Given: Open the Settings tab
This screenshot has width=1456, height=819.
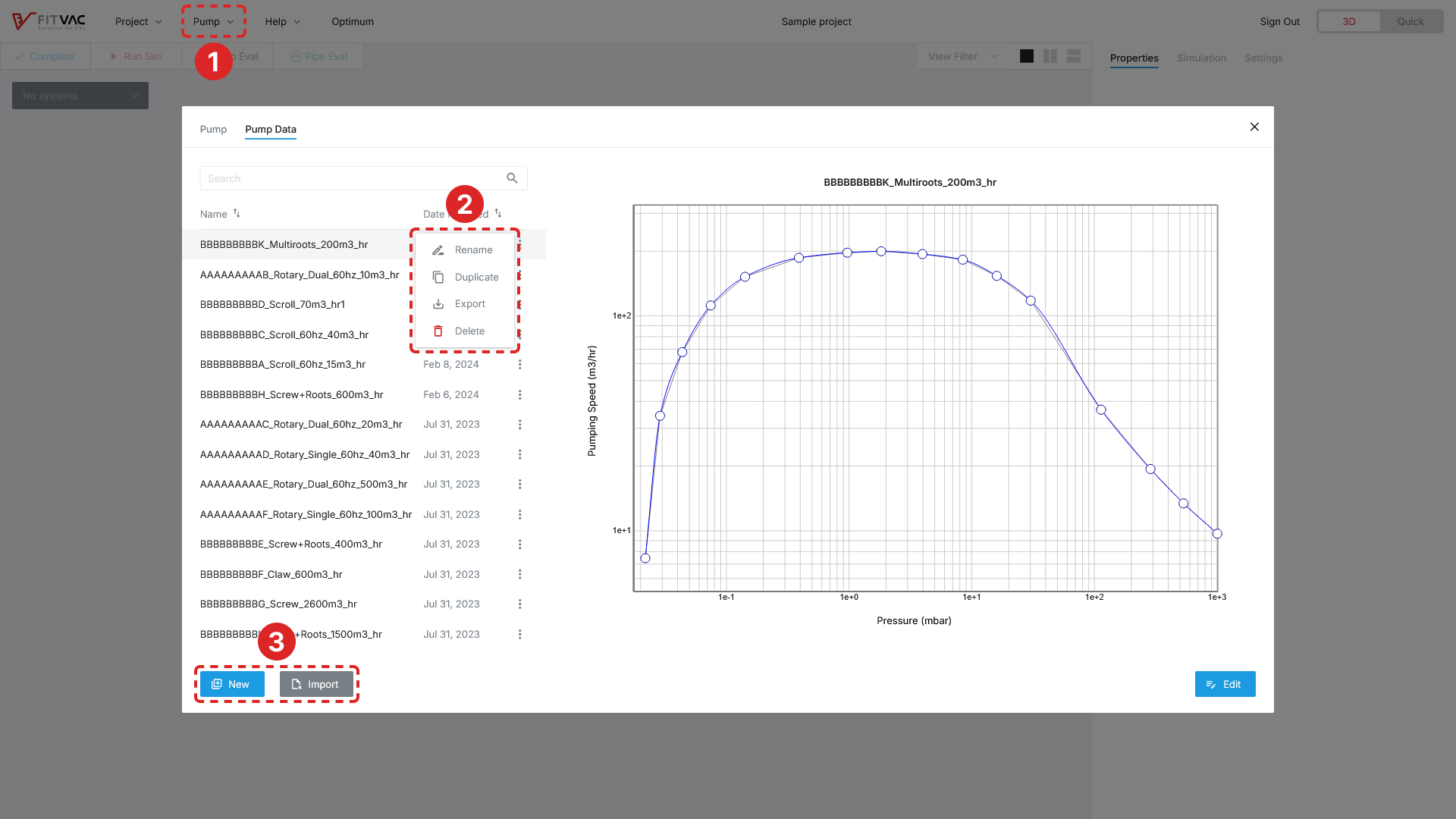Looking at the screenshot, I should [1263, 58].
